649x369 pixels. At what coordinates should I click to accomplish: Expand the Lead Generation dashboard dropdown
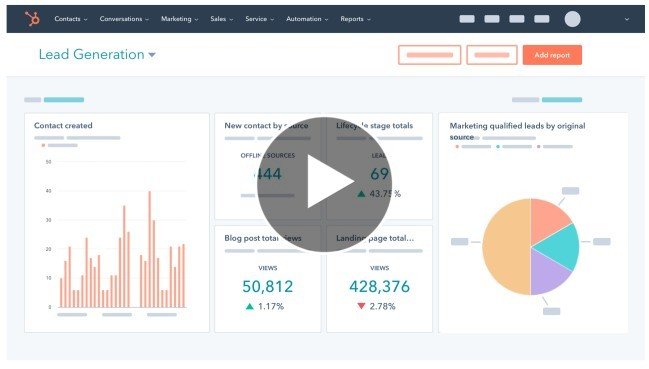pyautogui.click(x=152, y=55)
